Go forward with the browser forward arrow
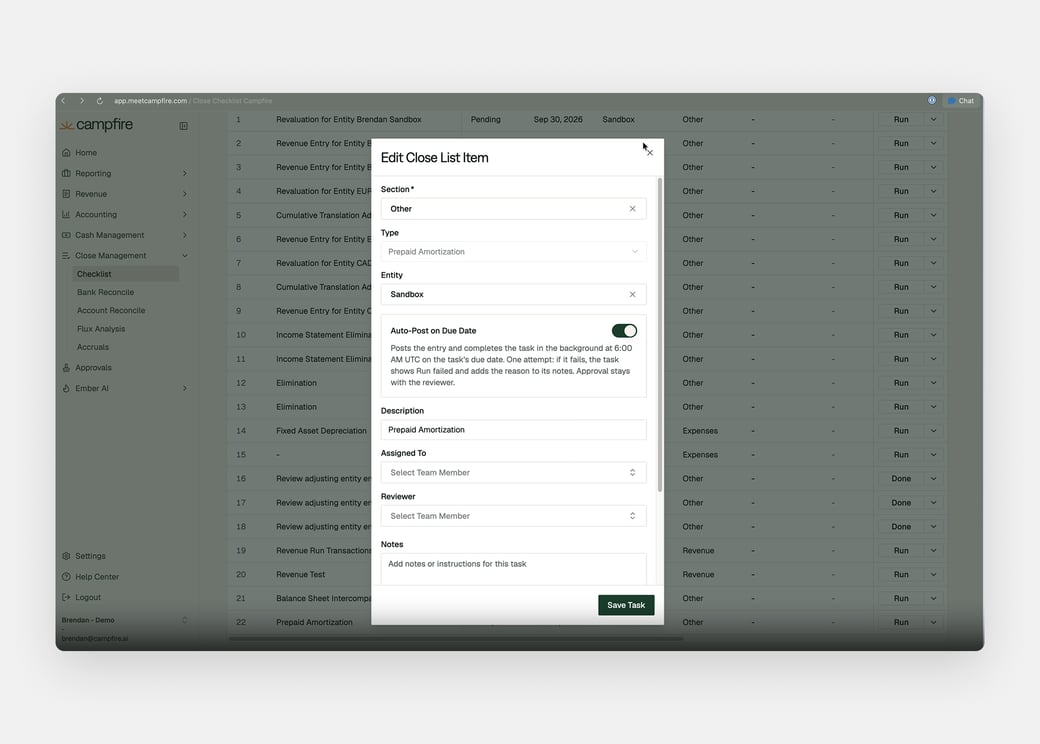 click(82, 101)
